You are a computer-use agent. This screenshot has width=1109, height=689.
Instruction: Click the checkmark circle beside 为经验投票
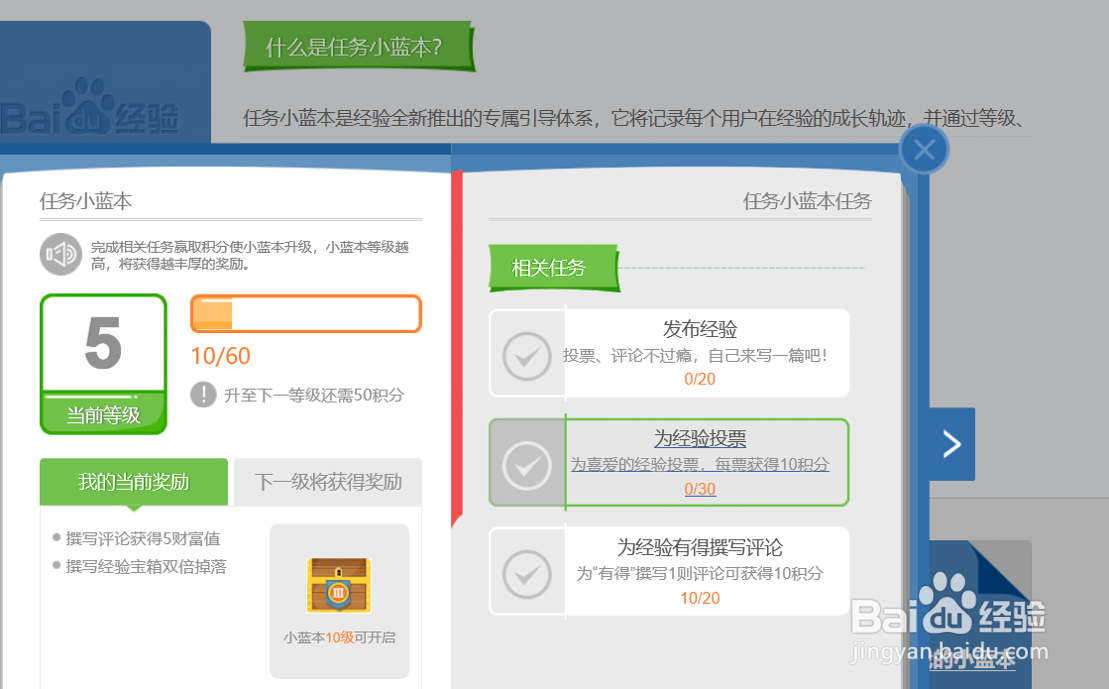tap(527, 463)
